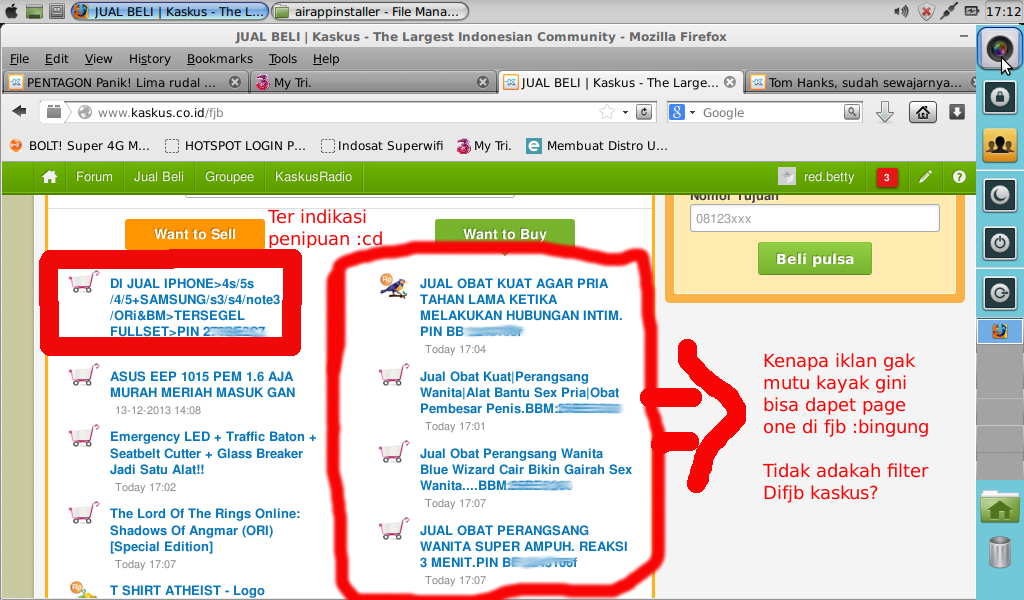Open the bookmarks menu icon beside home
1024x600 pixels.
click(x=957, y=112)
